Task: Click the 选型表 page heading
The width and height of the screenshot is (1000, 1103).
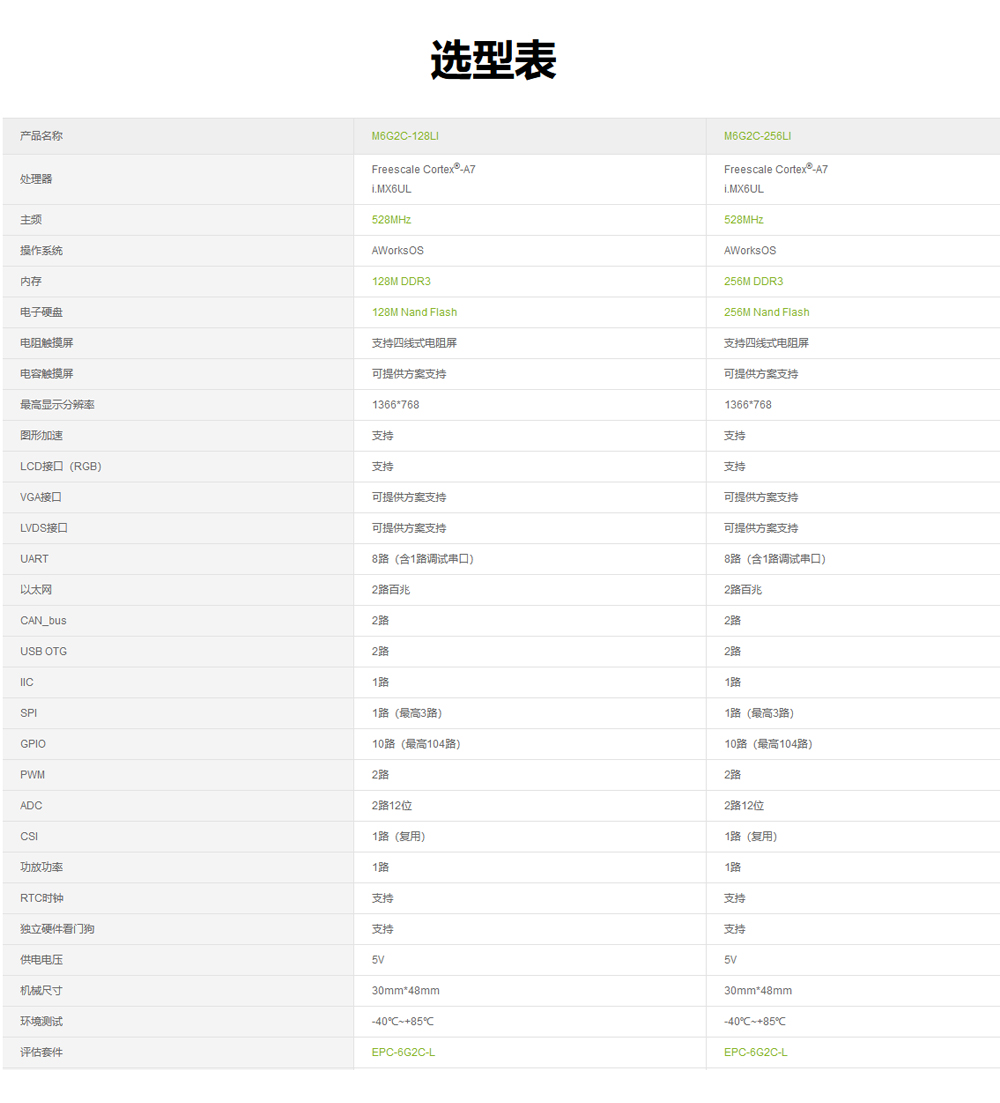Action: (493, 60)
